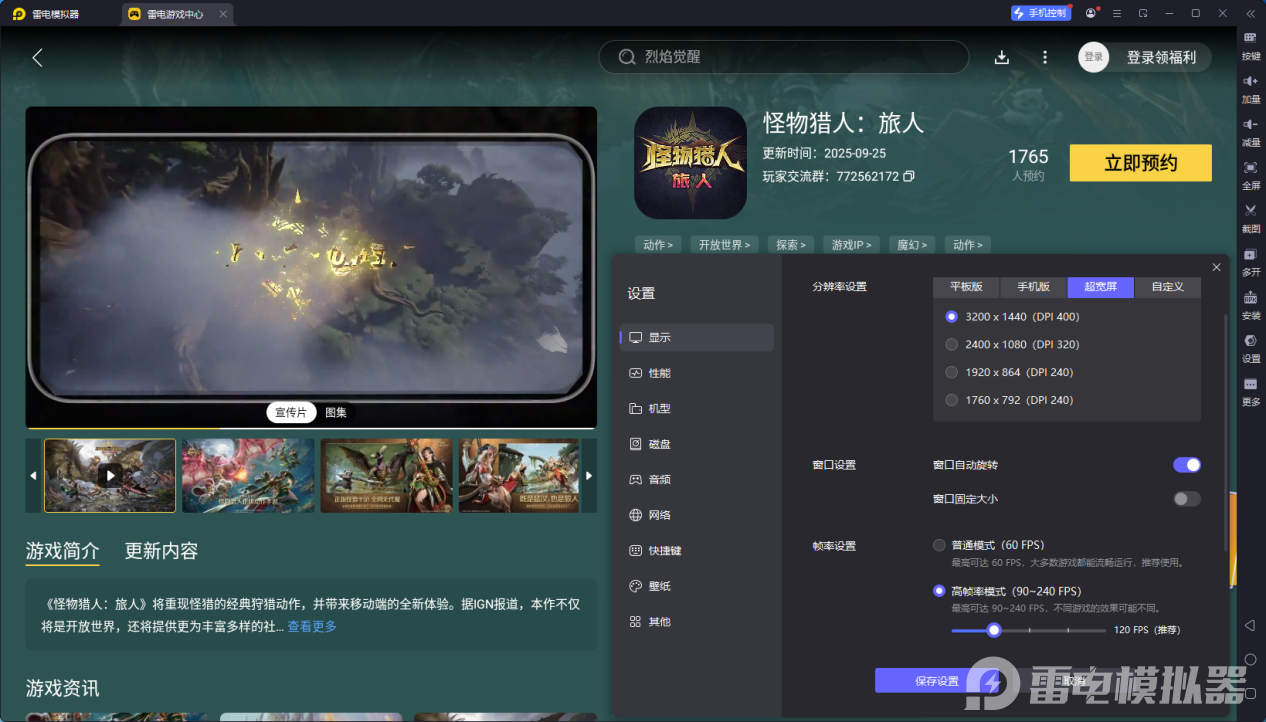This screenshot has height=722, width=1266.
Task: Switch to the 手机版 resolution tab
Action: [1033, 287]
